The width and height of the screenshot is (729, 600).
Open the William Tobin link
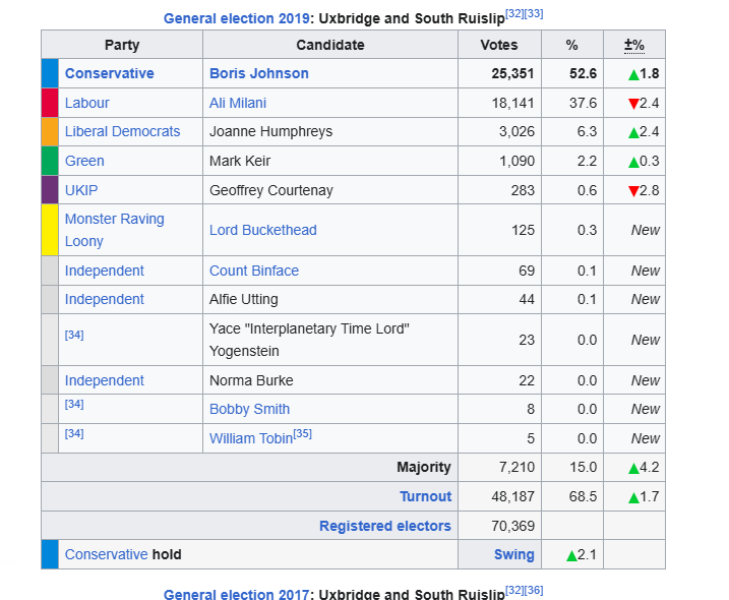tap(250, 438)
